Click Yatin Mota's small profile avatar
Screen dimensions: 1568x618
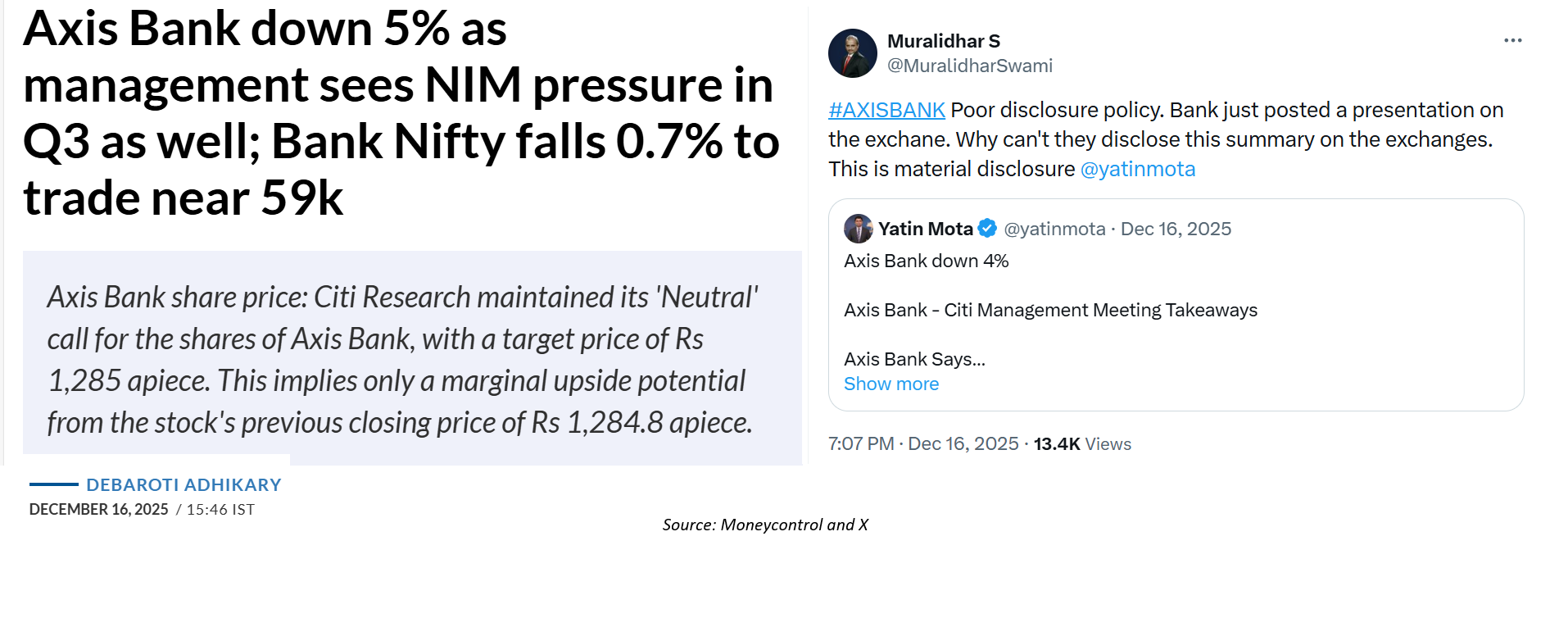(x=858, y=229)
